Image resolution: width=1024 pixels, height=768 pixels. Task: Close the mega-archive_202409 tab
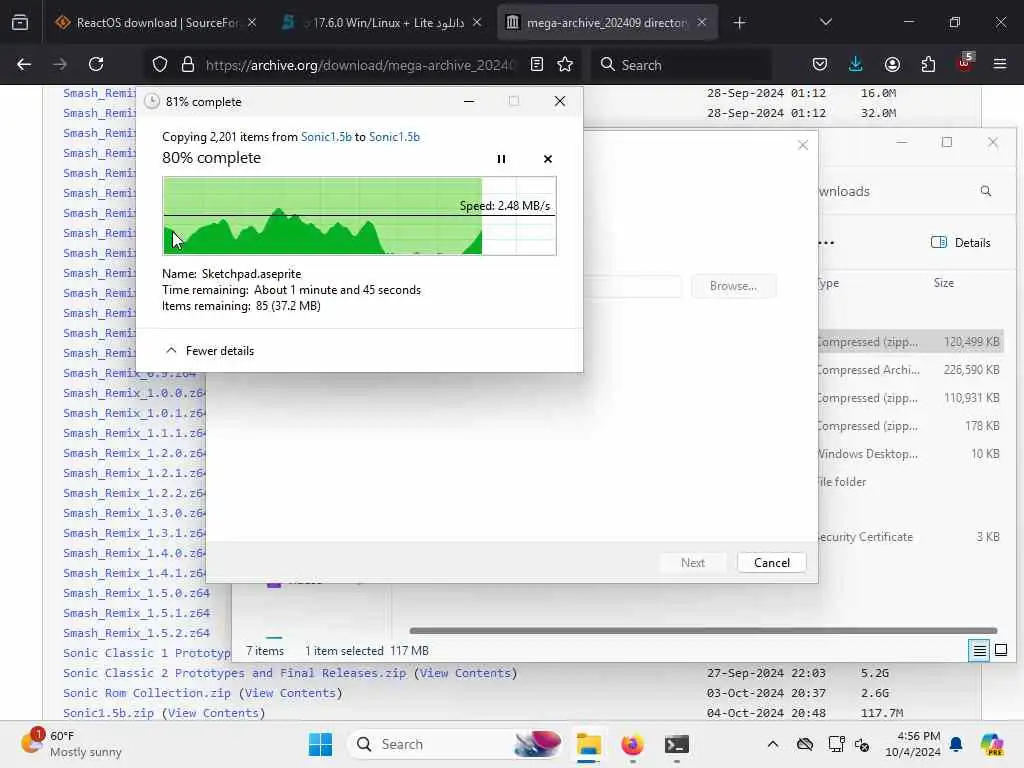click(702, 23)
